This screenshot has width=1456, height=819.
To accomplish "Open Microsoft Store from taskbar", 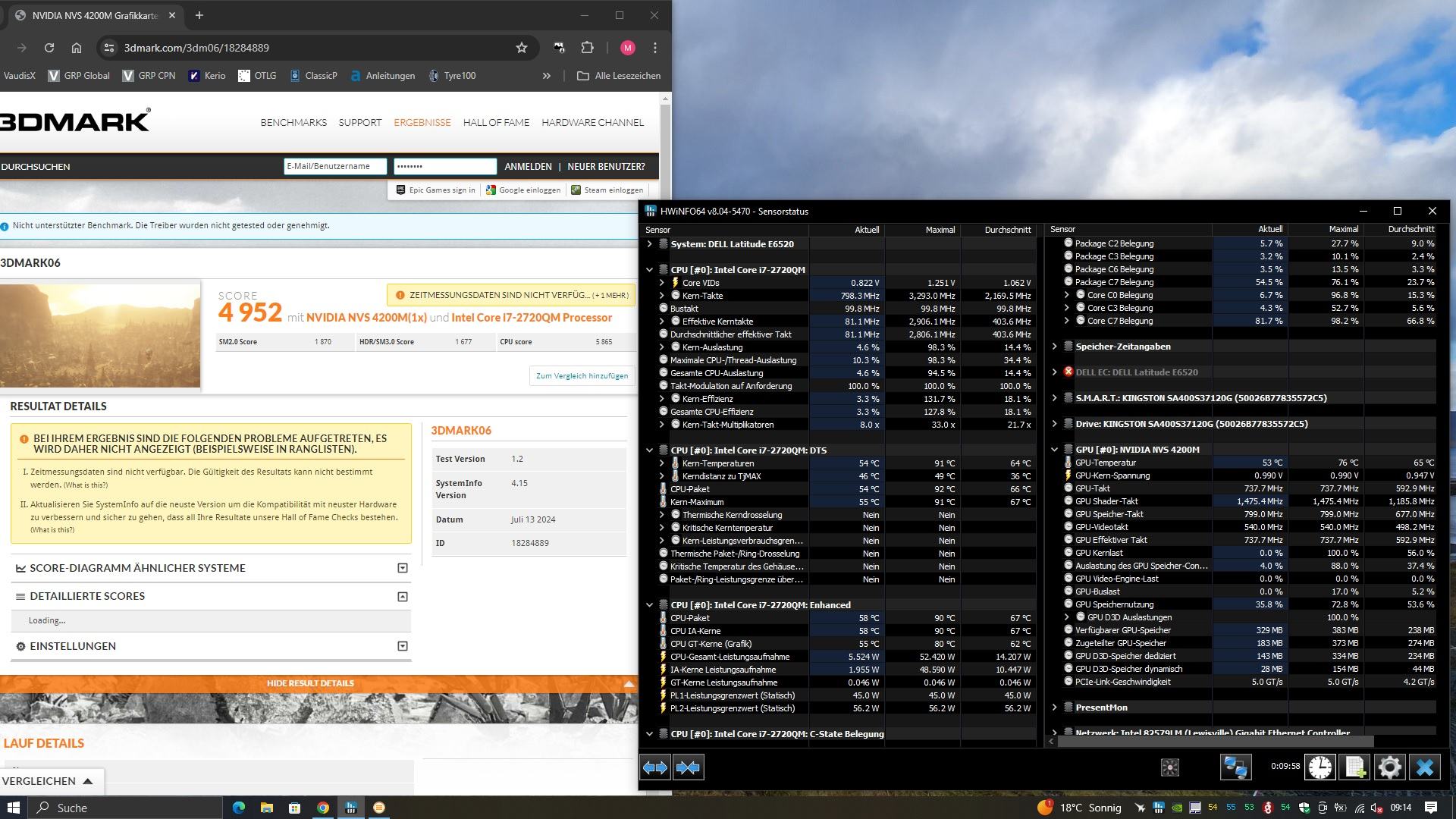I will pos(295,808).
